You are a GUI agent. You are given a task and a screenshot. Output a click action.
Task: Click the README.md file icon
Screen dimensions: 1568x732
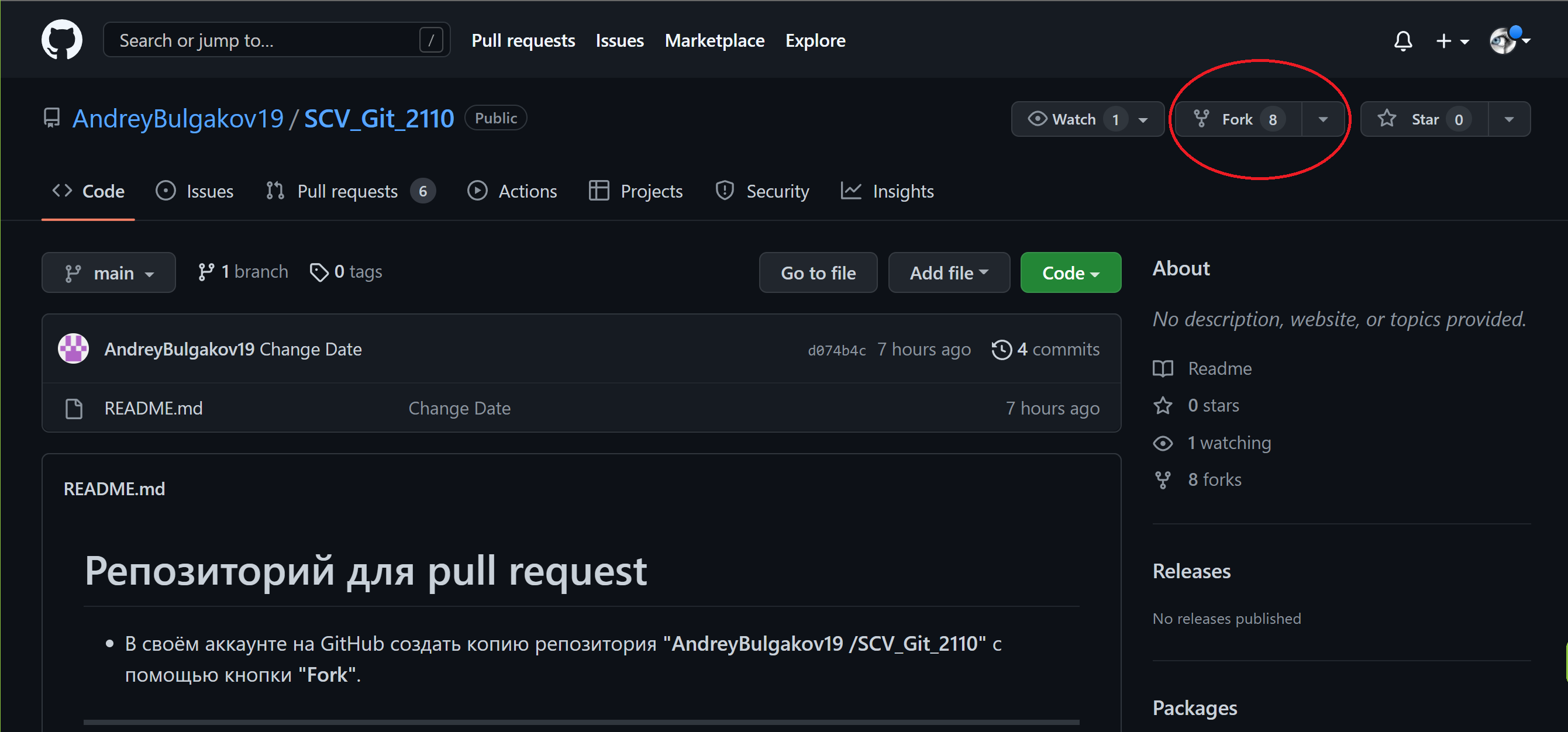[74, 408]
